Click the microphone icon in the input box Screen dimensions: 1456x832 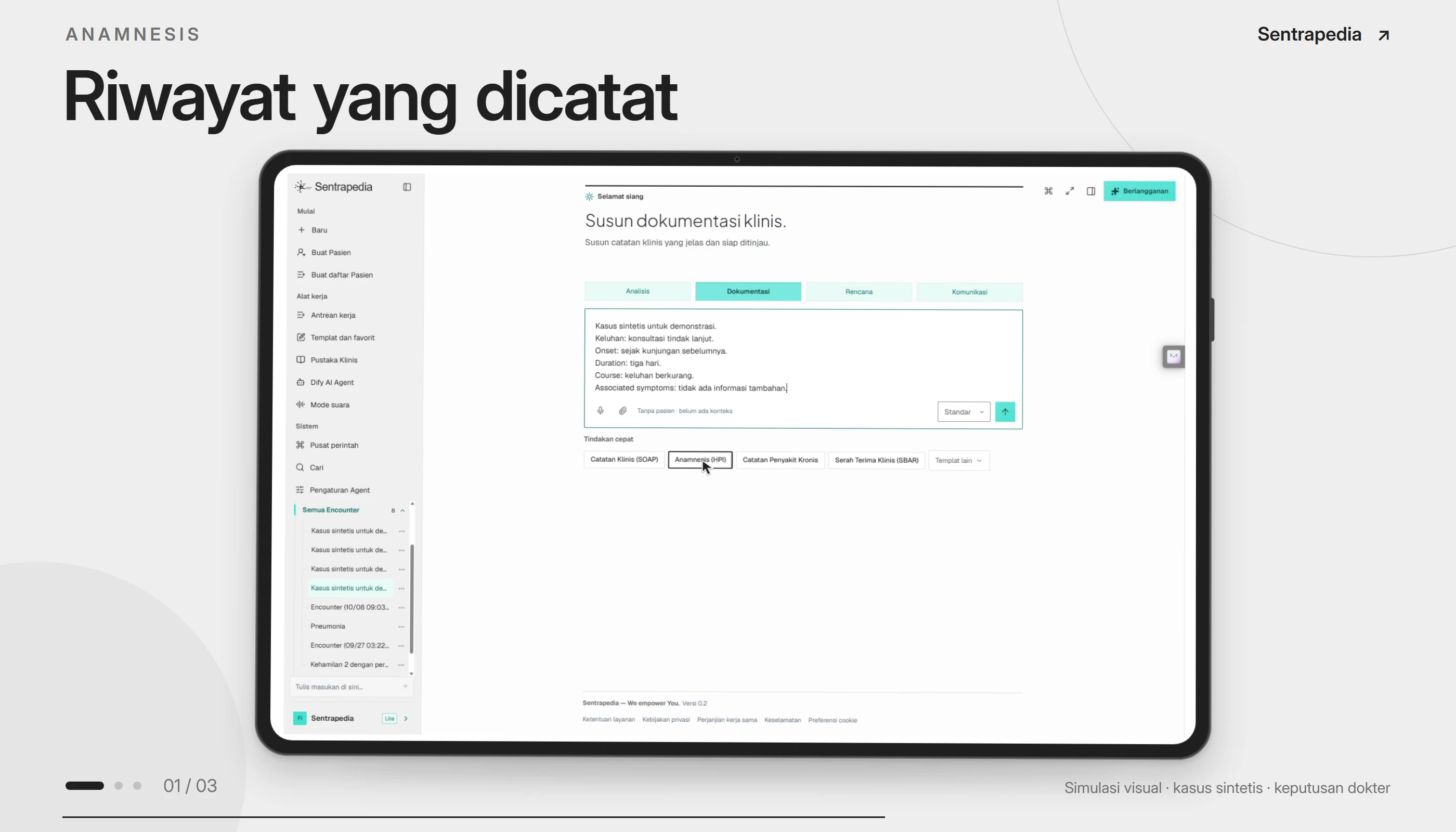tap(601, 410)
